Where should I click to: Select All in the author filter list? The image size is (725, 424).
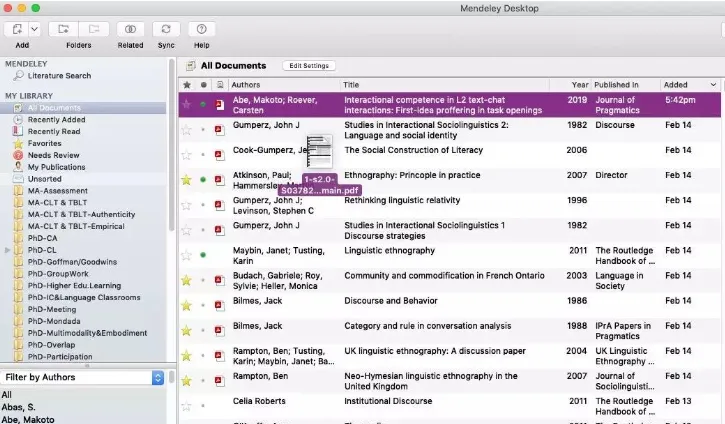pyautogui.click(x=6, y=395)
